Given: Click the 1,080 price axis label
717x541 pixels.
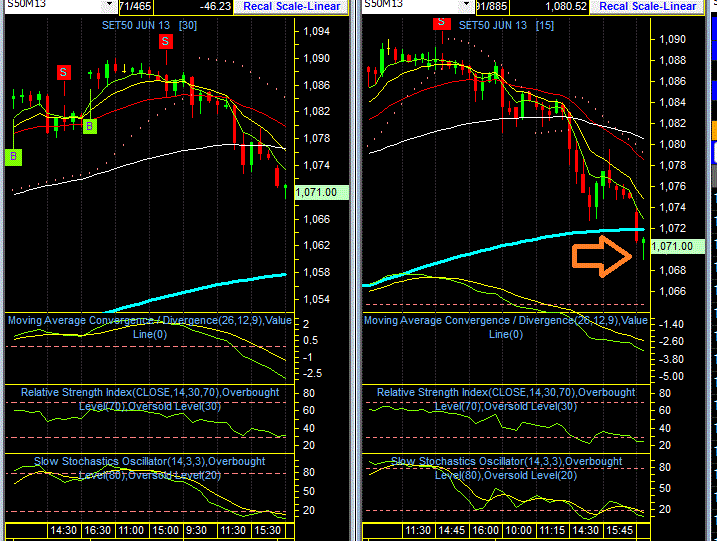Looking at the screenshot, I should tap(673, 145).
